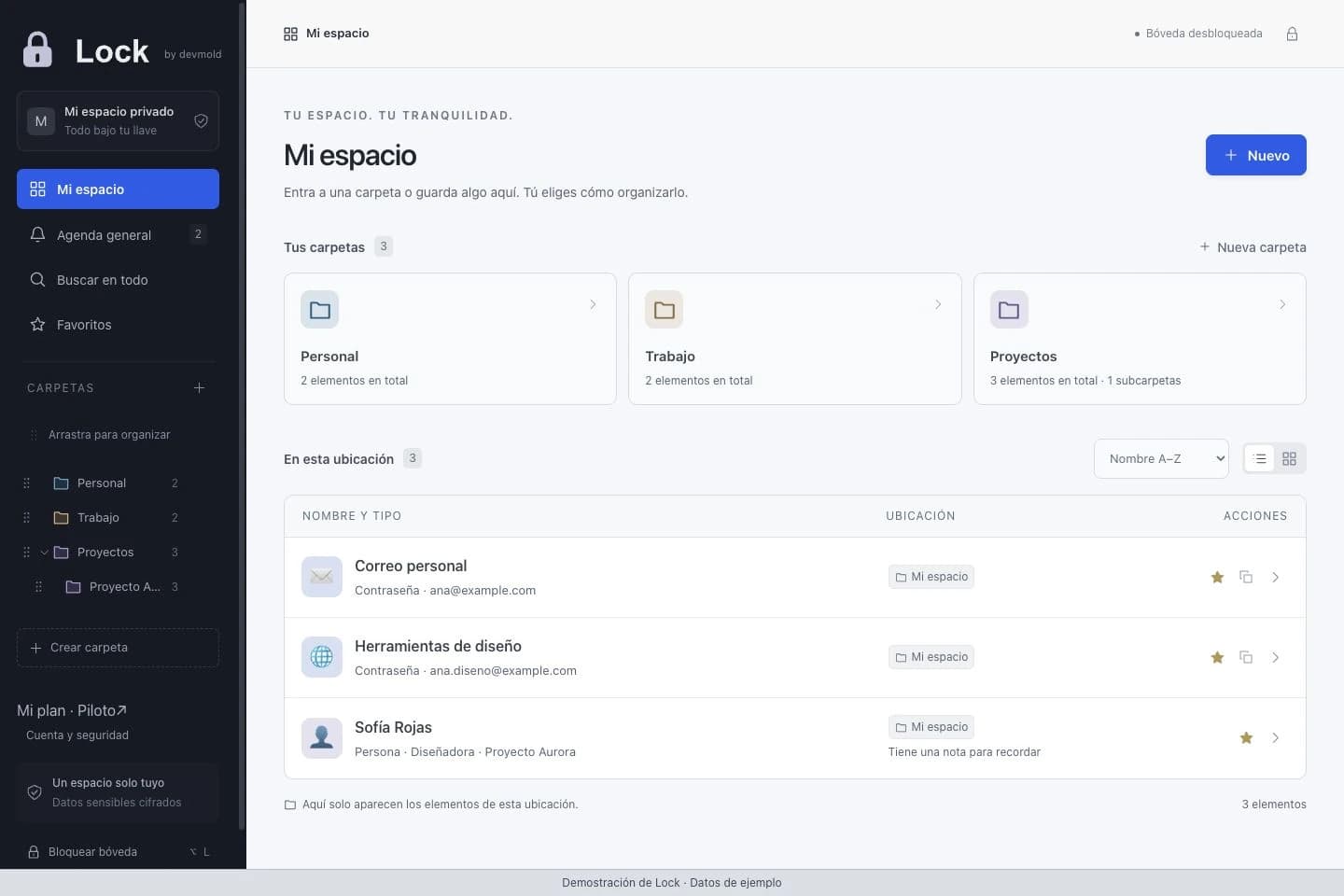Click Mi espacio location tag on Herramientas de diseño row
This screenshot has width=1344, height=896.
(931, 657)
